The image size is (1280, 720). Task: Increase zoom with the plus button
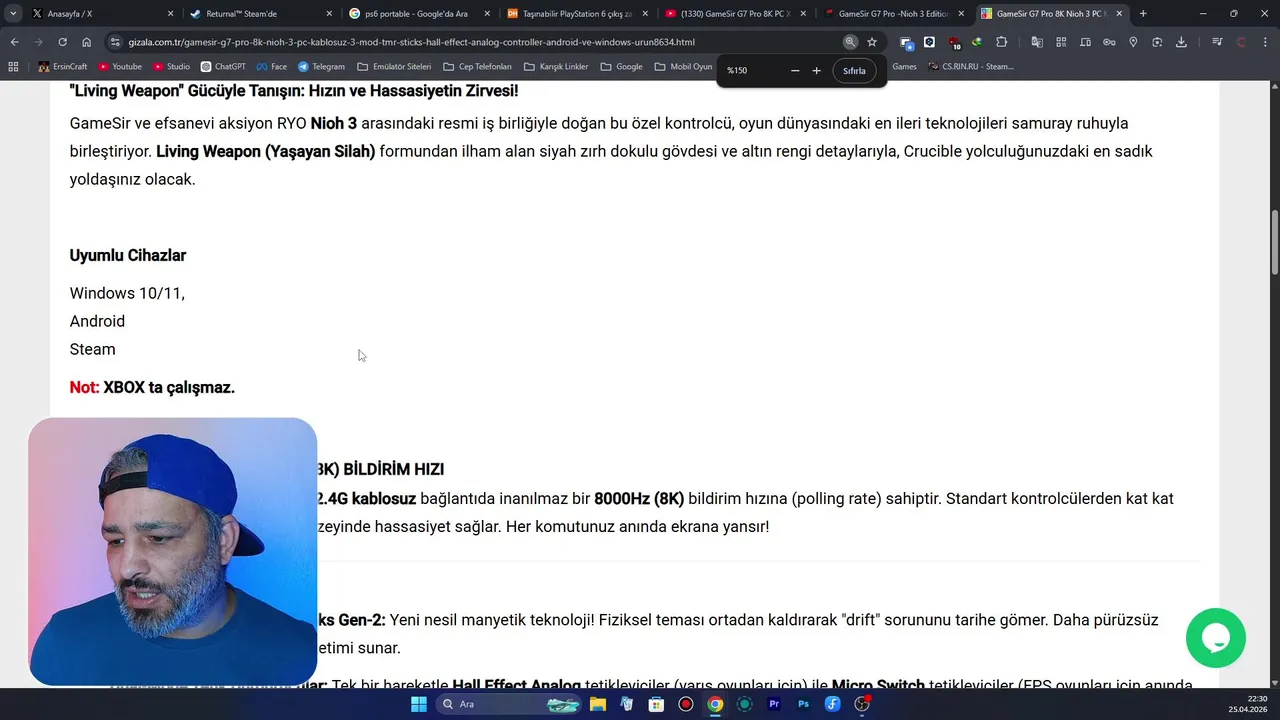pyautogui.click(x=816, y=71)
